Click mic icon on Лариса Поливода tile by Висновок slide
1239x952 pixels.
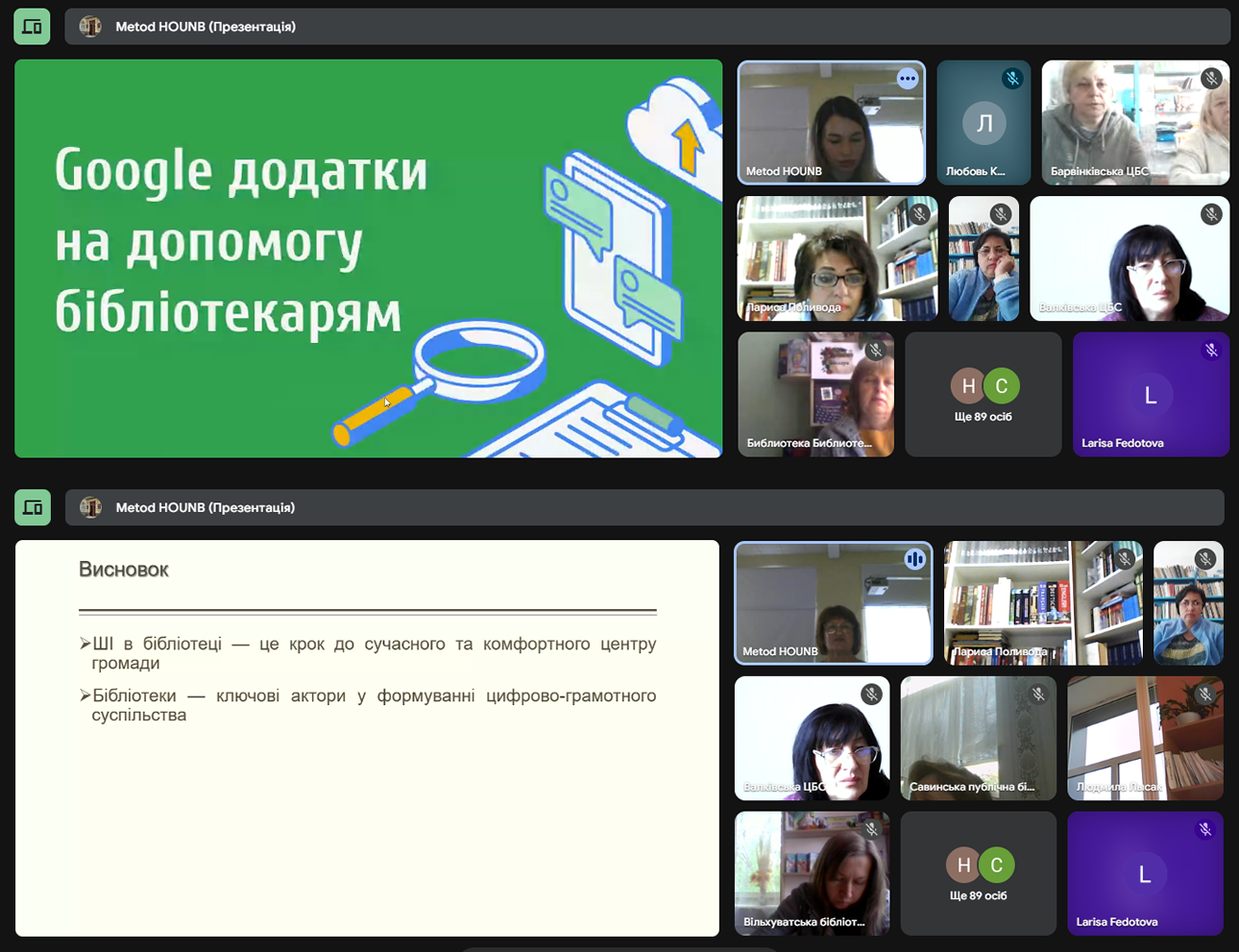1125,558
